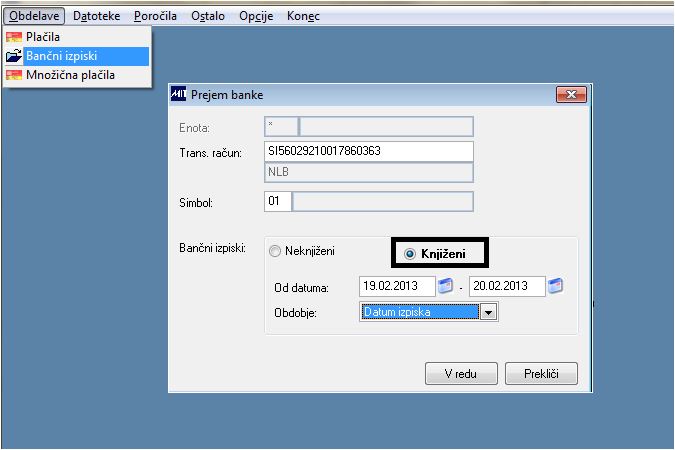Expand the Obdobje dropdown arrow
The width and height of the screenshot is (675, 450).
pyautogui.click(x=489, y=312)
